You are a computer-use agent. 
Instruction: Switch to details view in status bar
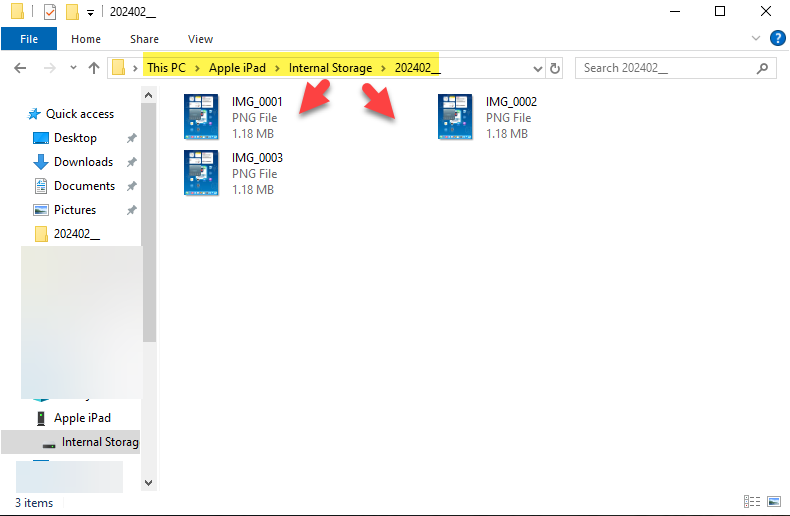click(x=752, y=501)
